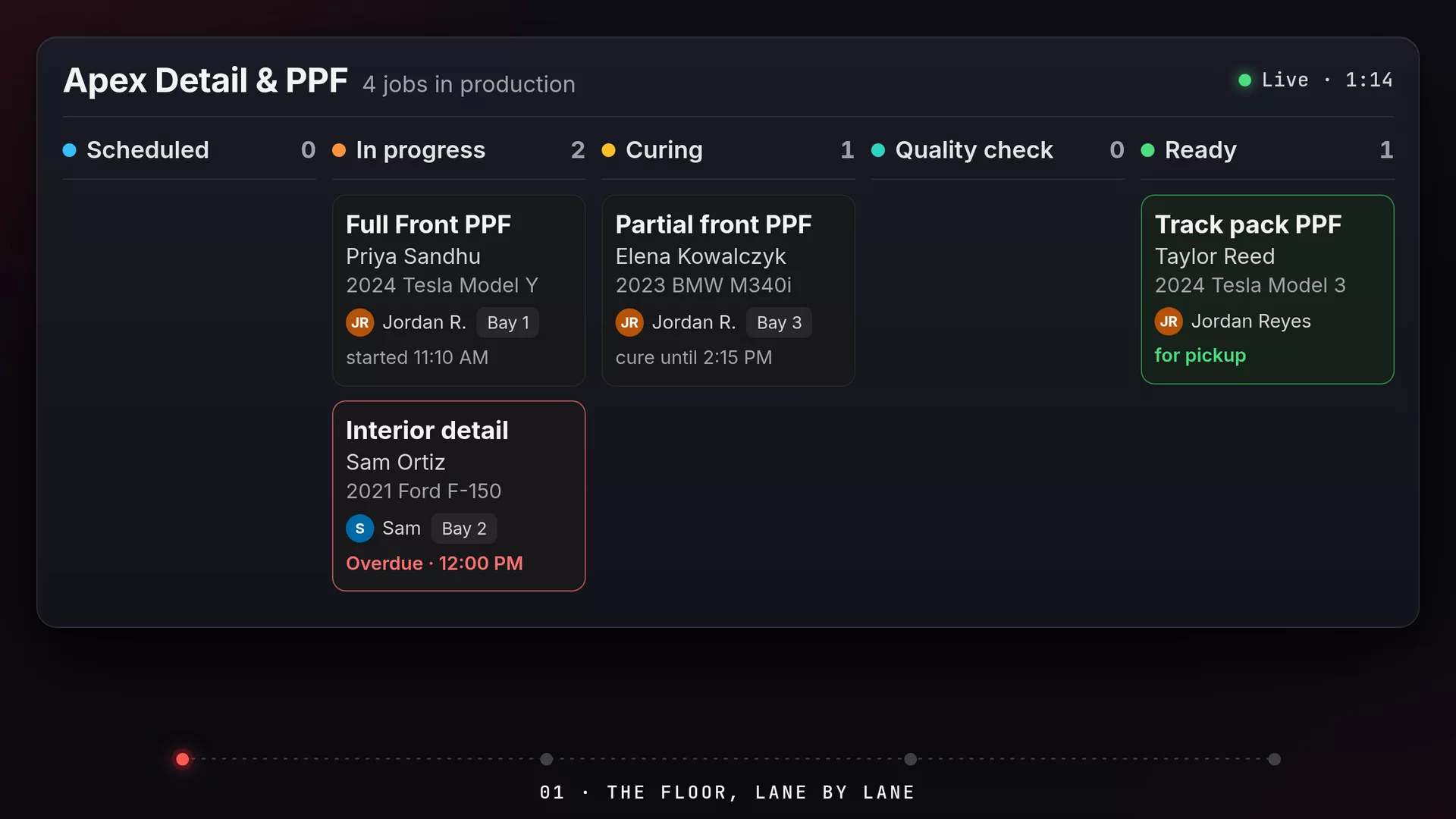Jump to the second timeline marker
Viewport: 1456px width, 819px height.
[x=546, y=759]
